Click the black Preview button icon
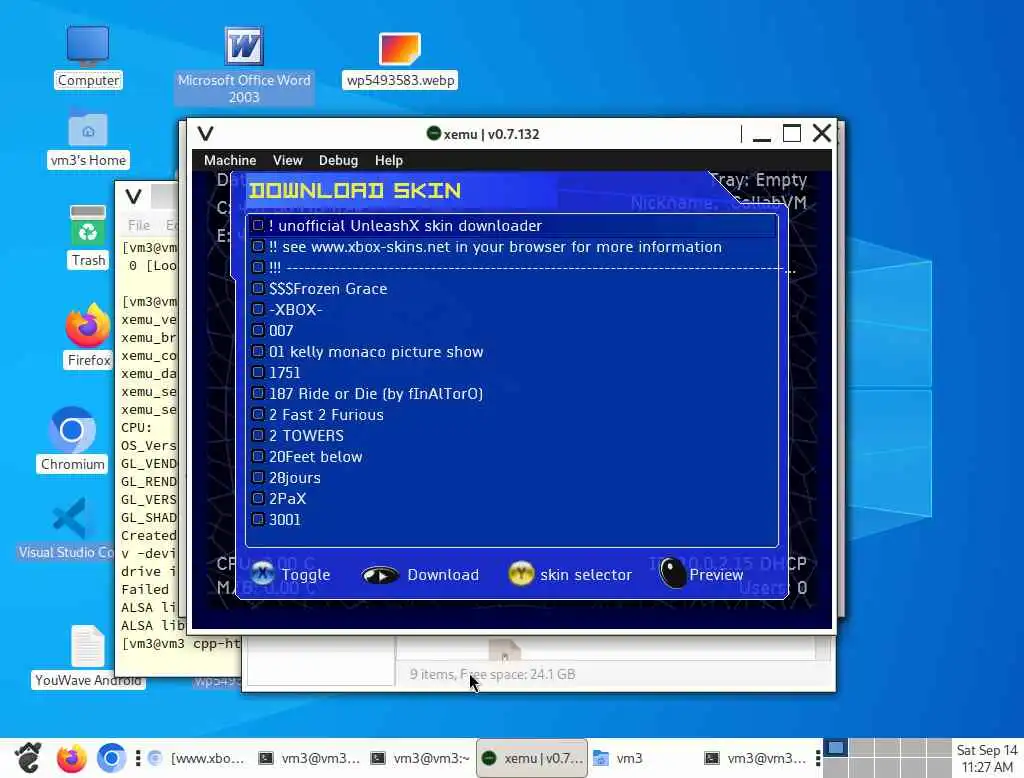 click(x=672, y=573)
